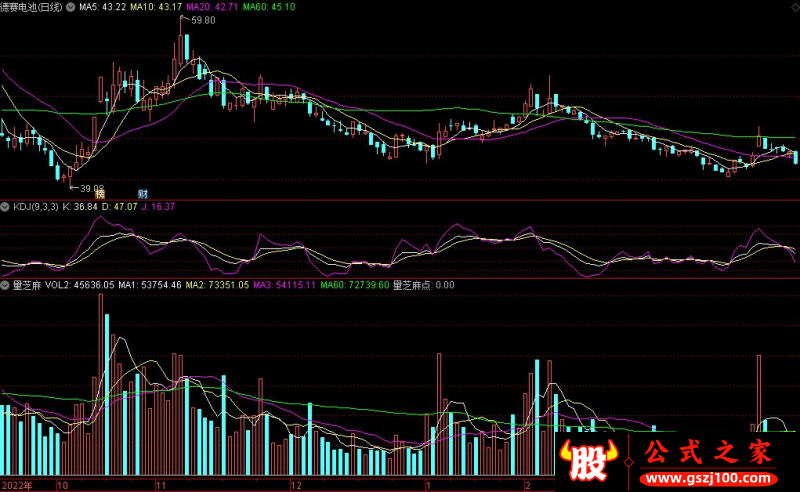Jump to month 2 on the time axis
The image size is (800, 492).
coord(528,485)
